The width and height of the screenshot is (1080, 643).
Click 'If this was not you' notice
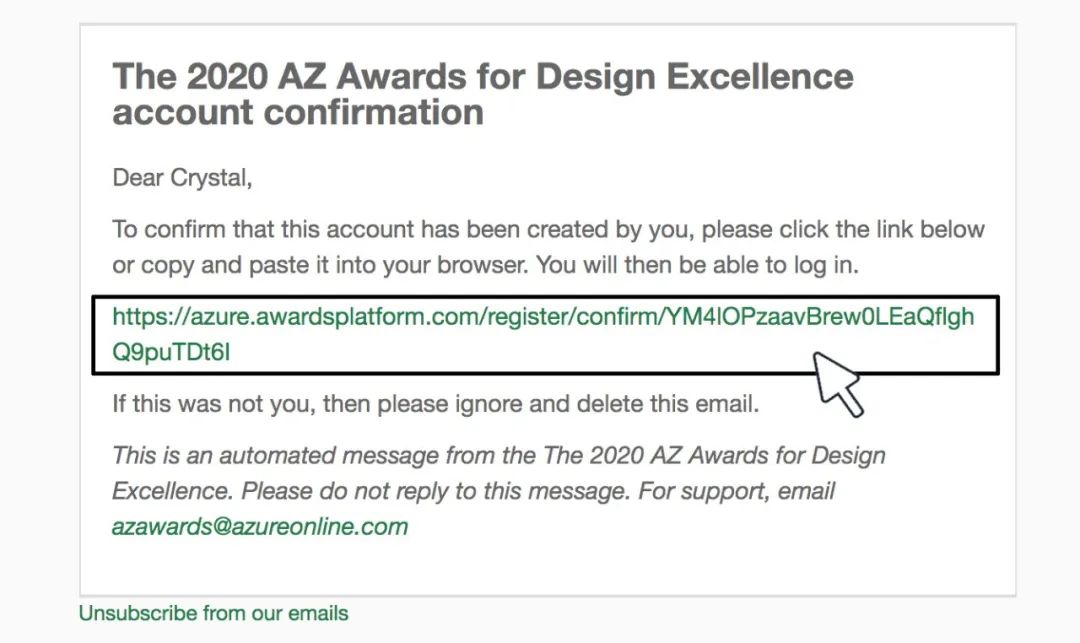tap(435, 403)
